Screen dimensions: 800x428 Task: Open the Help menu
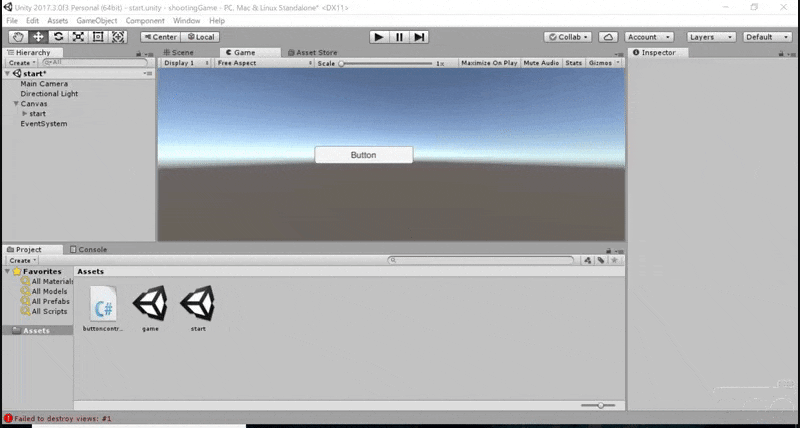[x=217, y=20]
